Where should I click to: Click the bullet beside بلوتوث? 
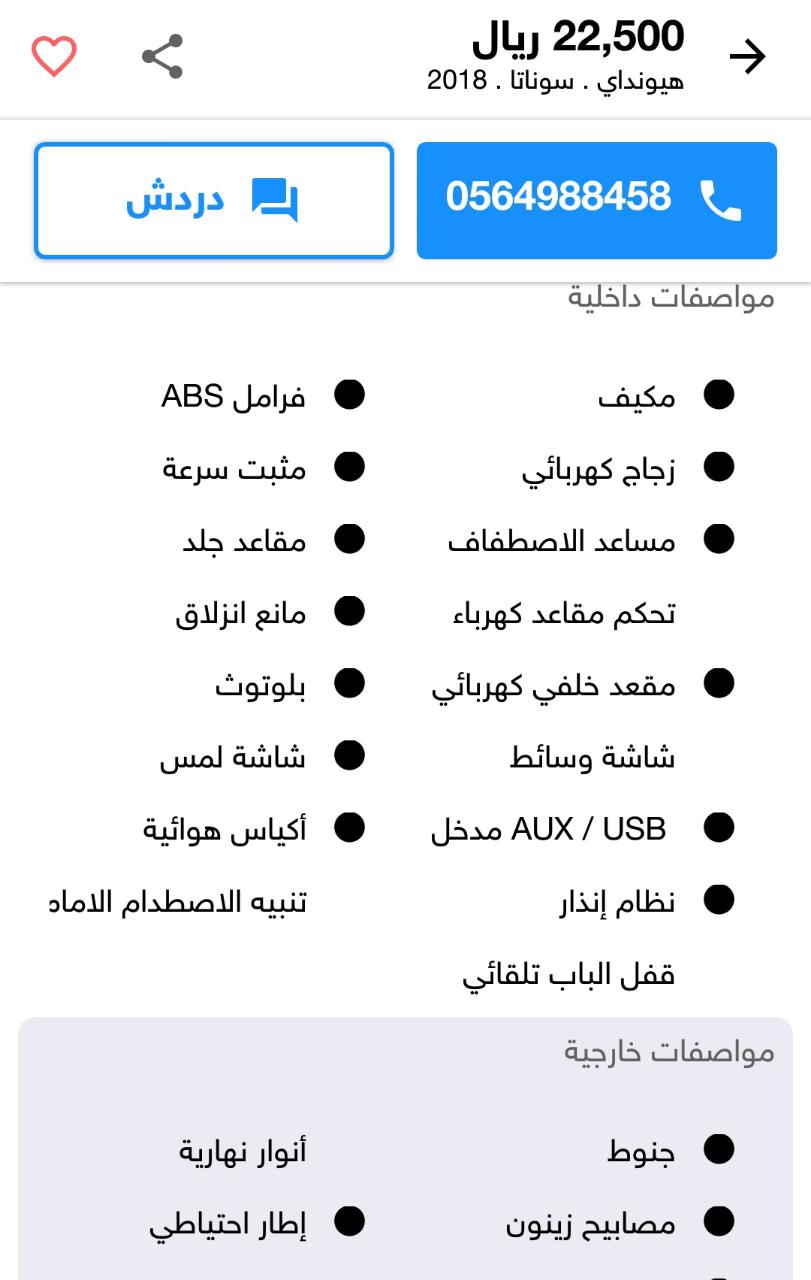(x=349, y=684)
